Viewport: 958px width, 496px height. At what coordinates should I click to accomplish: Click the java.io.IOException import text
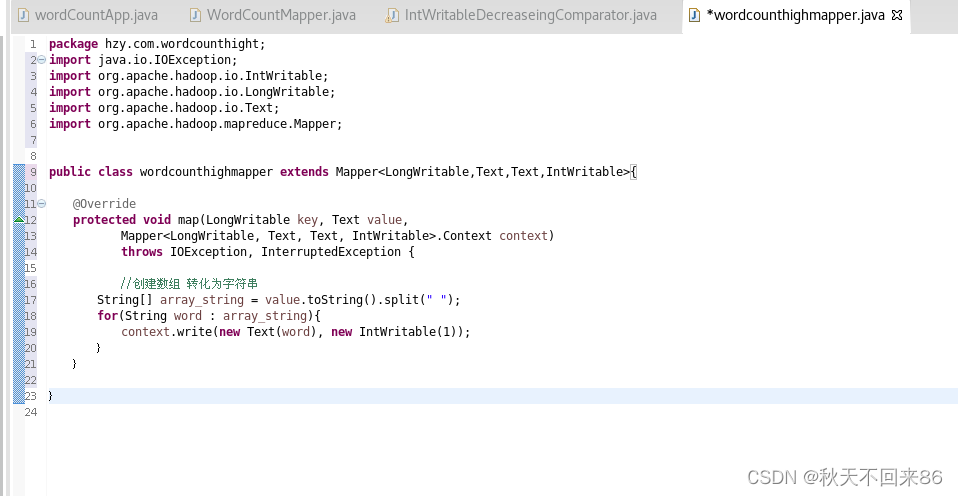click(167, 60)
